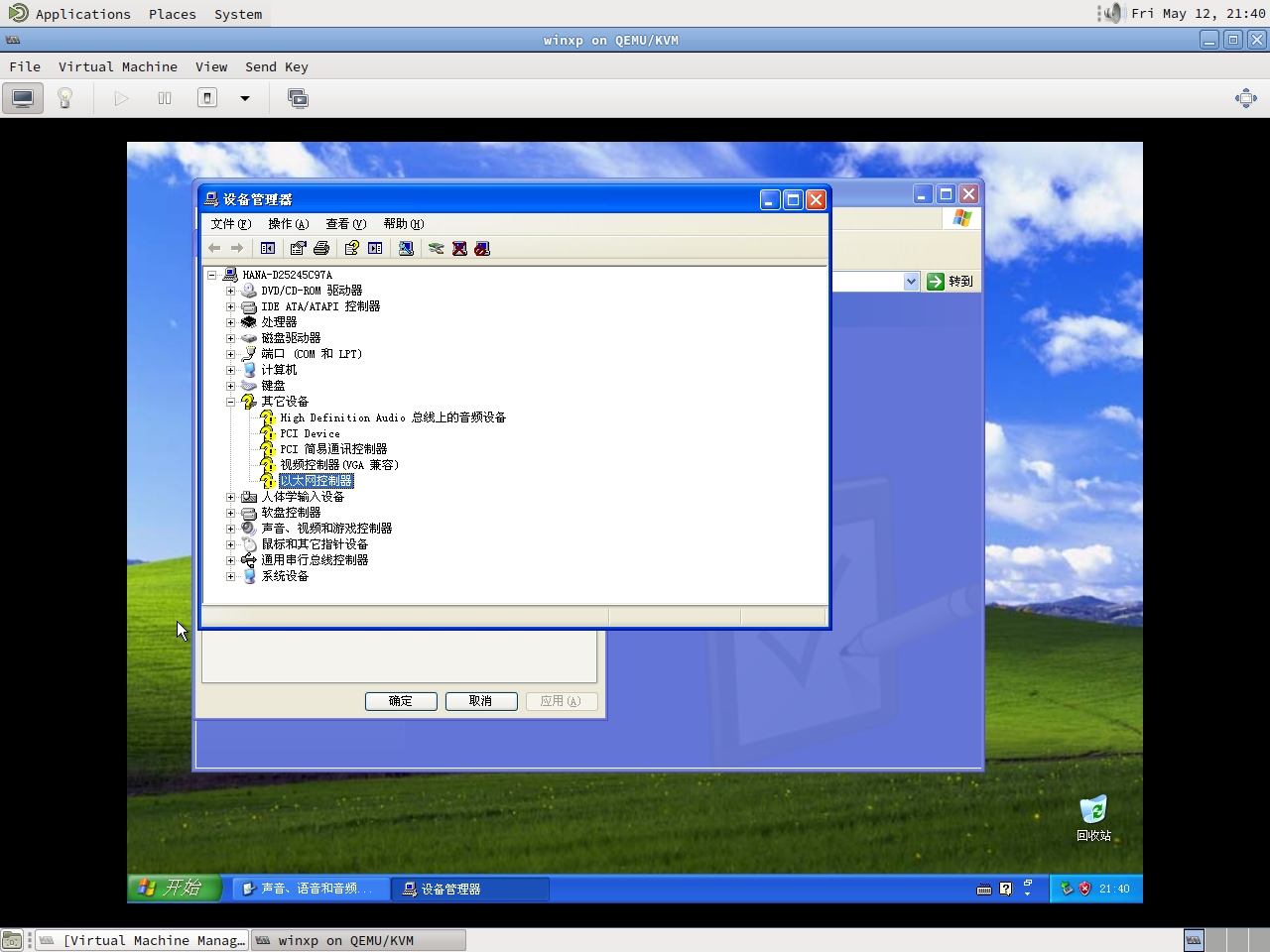
Task: Click the 取消 button
Action: [x=481, y=701]
